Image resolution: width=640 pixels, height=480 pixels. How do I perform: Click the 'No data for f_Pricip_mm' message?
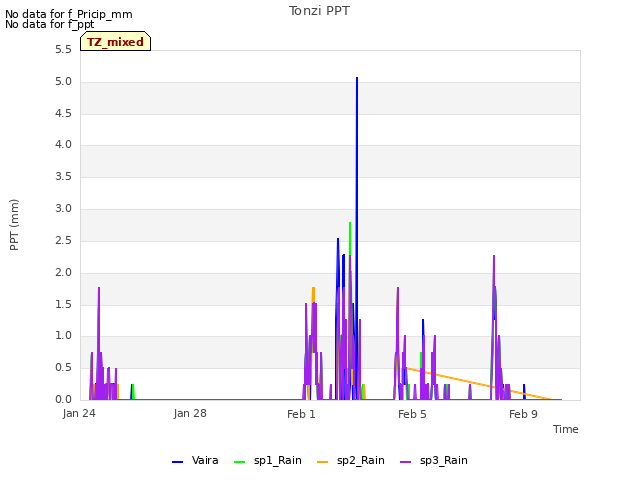pyautogui.click(x=69, y=14)
